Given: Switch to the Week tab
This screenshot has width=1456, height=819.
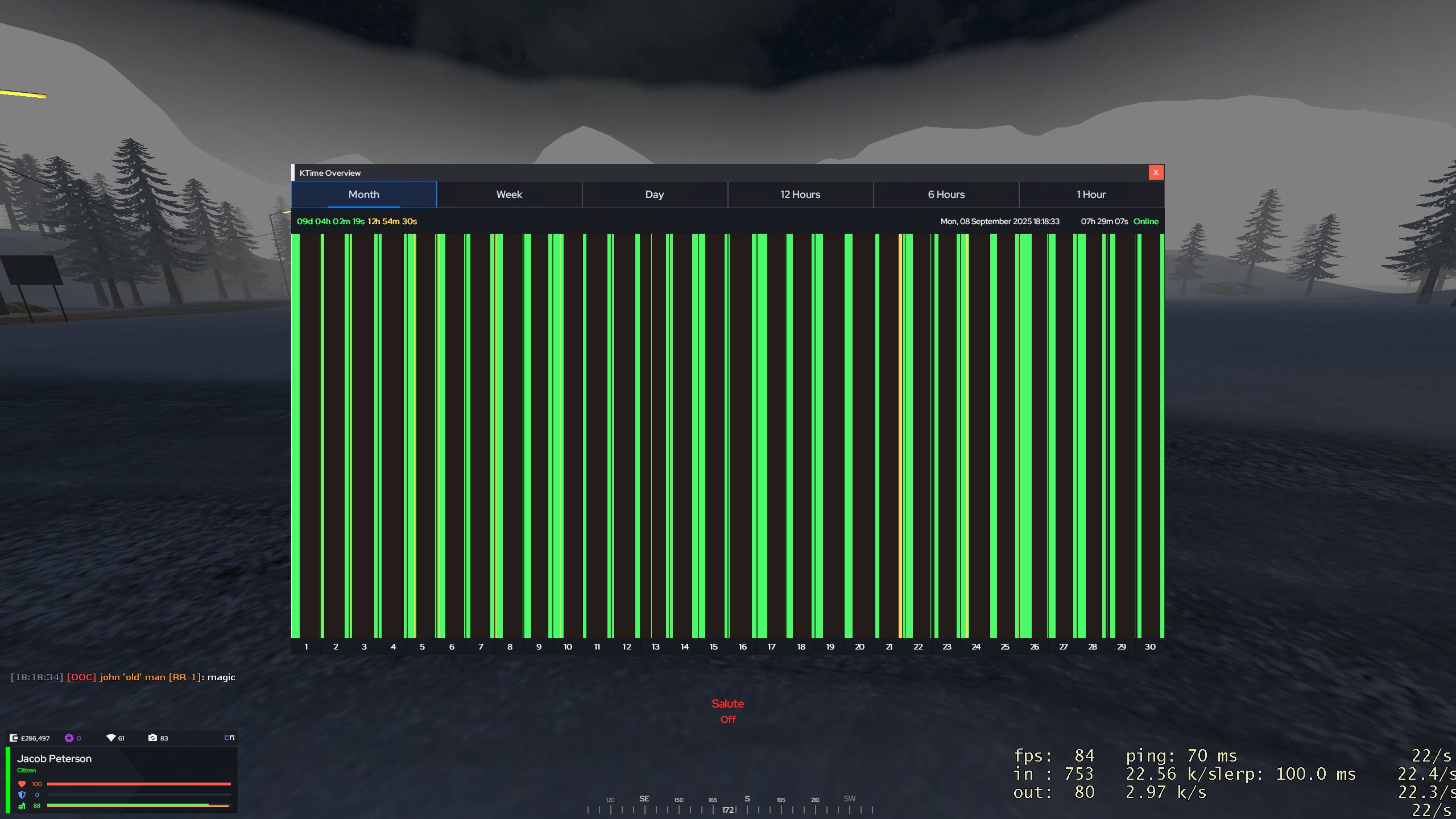Looking at the screenshot, I should [x=509, y=195].
